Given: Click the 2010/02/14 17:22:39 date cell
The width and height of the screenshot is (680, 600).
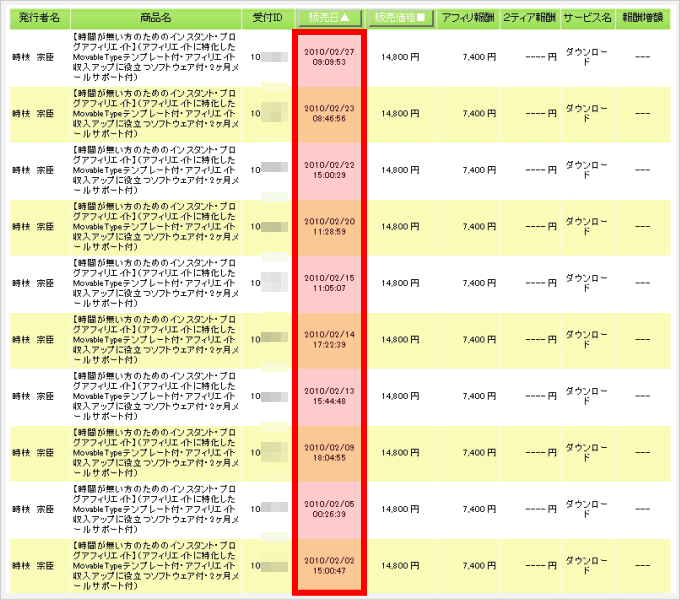Looking at the screenshot, I should [x=329, y=339].
